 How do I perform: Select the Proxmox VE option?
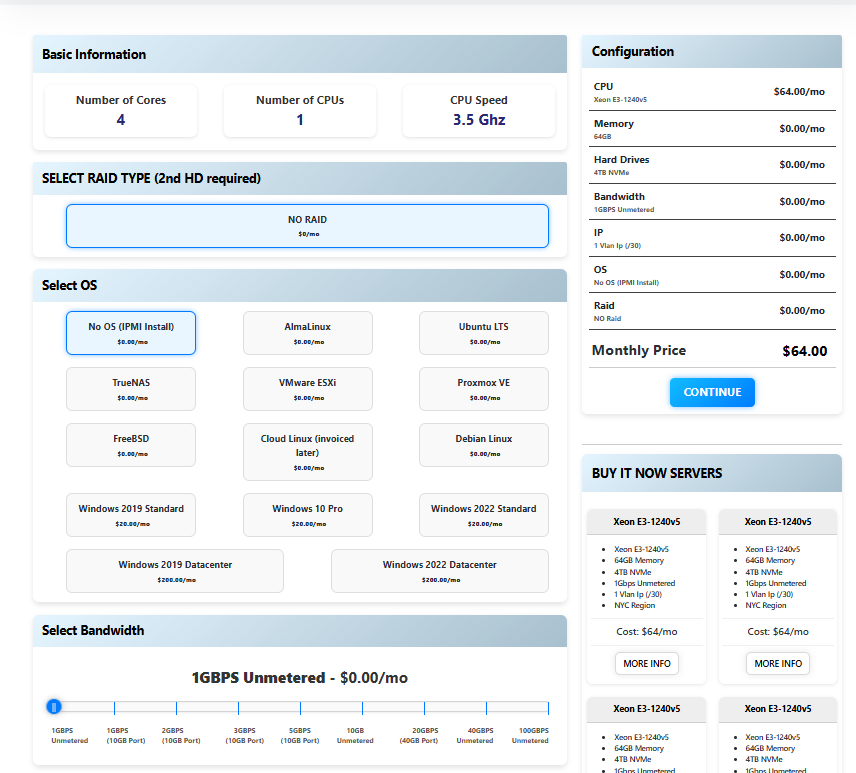484,388
